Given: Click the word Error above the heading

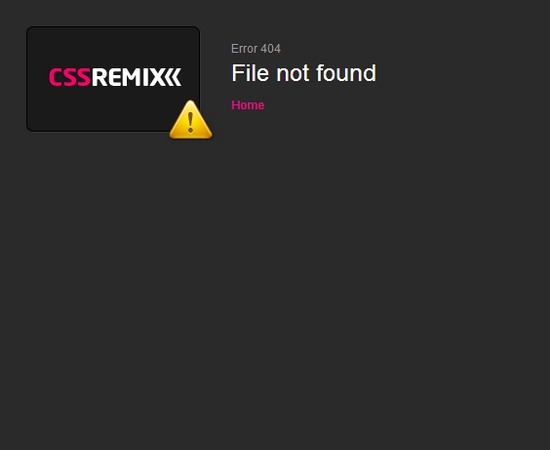Looking at the screenshot, I should 244,49.
